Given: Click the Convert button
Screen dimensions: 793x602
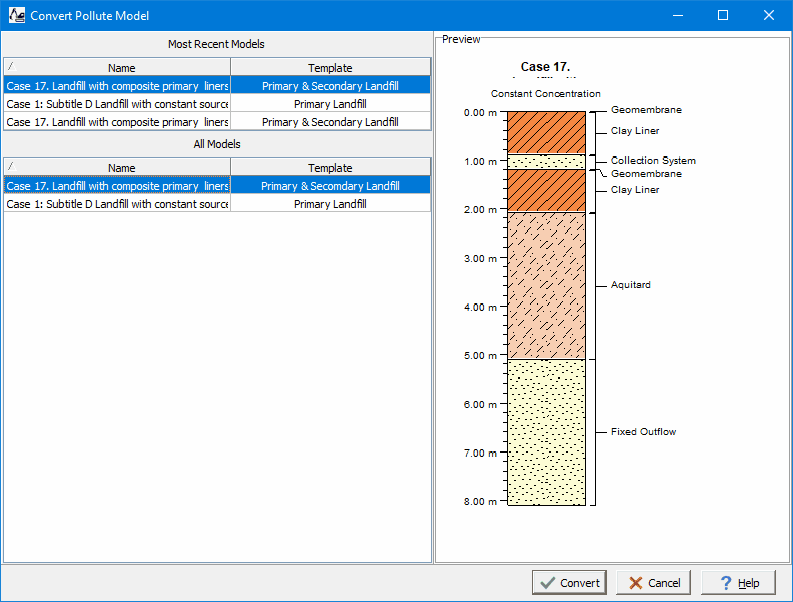Looking at the screenshot, I should pyautogui.click(x=569, y=583).
